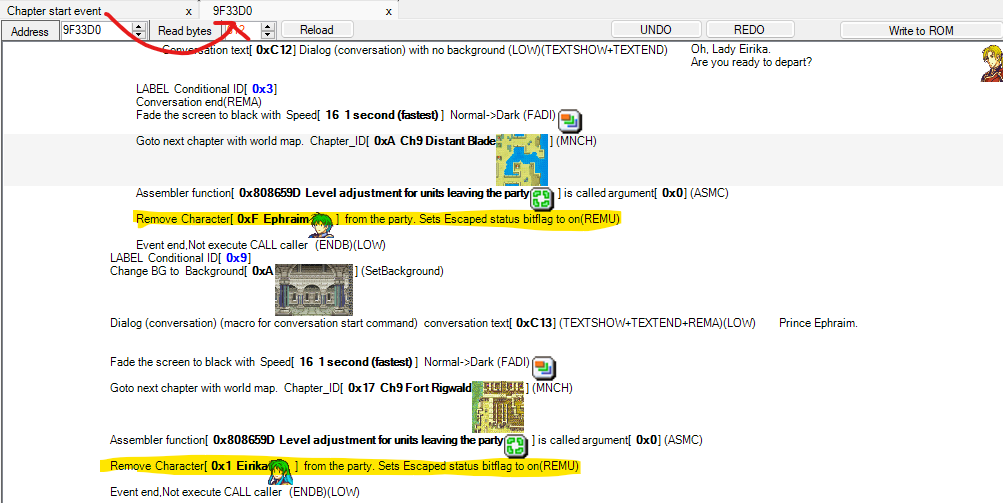Select the Conversation end(REMA) row
Viewport: 1003px width, 503px height.
click(x=199, y=102)
